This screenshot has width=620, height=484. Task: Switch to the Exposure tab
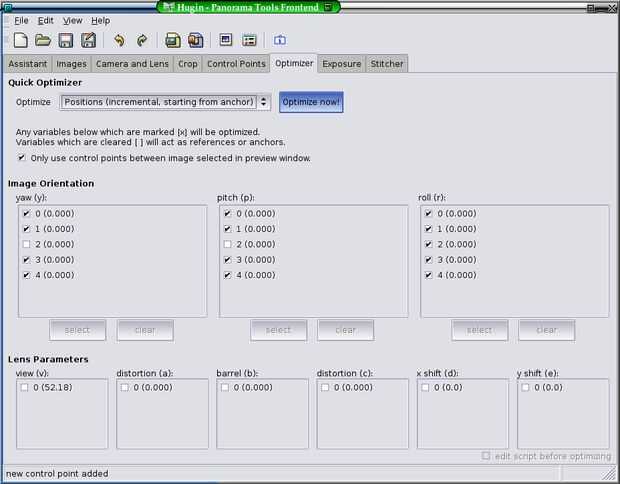coord(341,64)
